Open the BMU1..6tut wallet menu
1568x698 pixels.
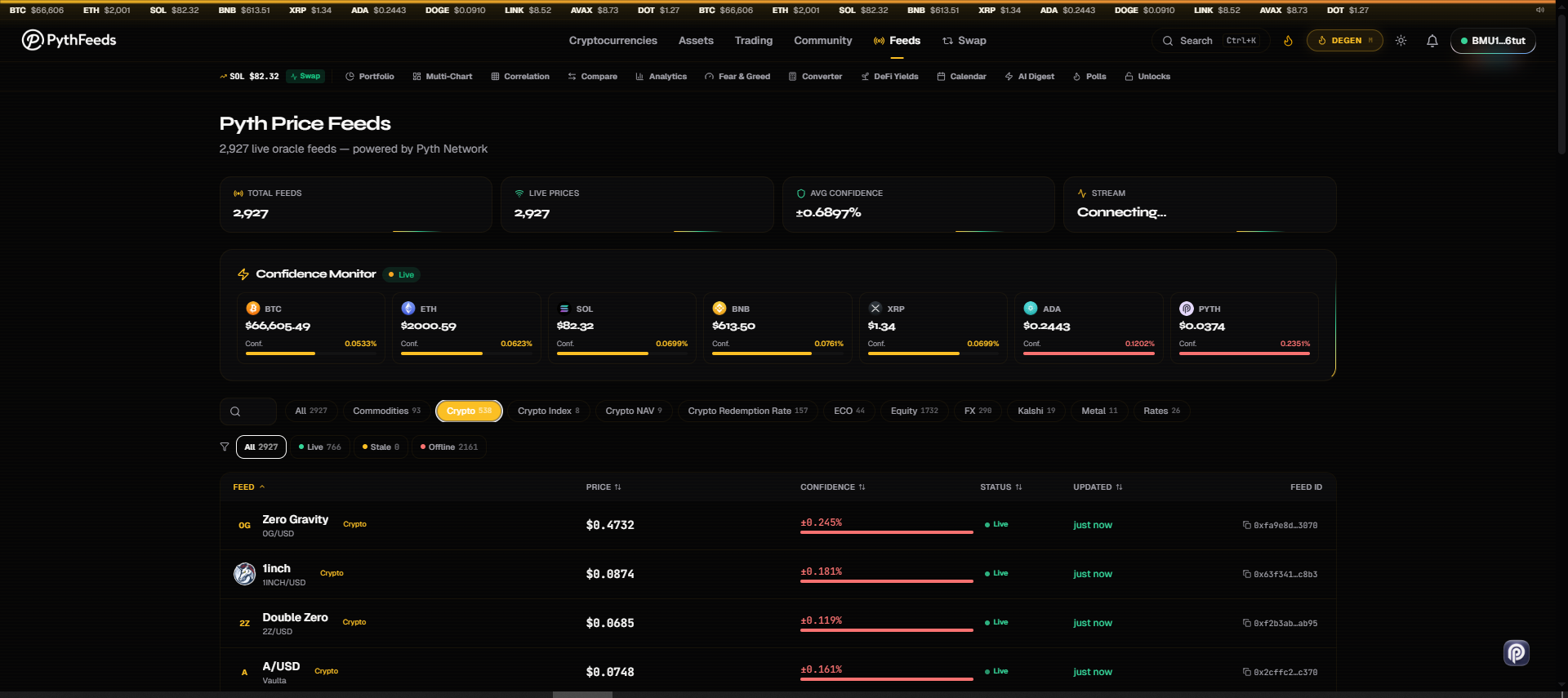[x=1492, y=41]
